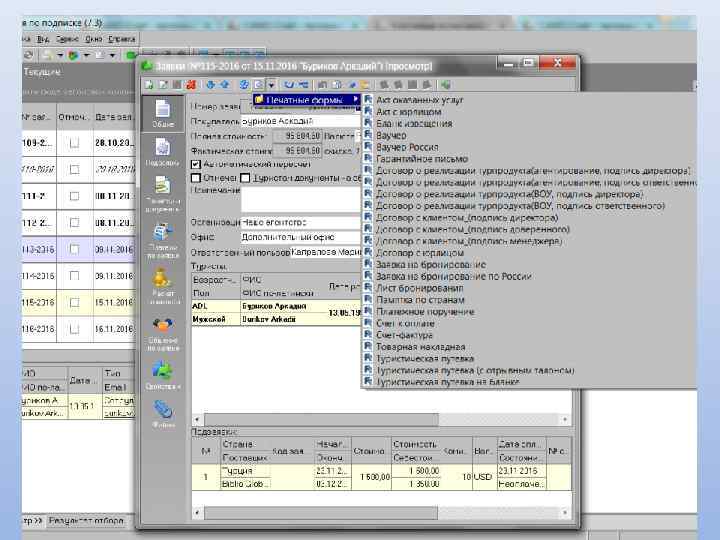Open the Общие section in the dialog sidebar
This screenshot has height=540, width=720.
pyautogui.click(x=163, y=114)
